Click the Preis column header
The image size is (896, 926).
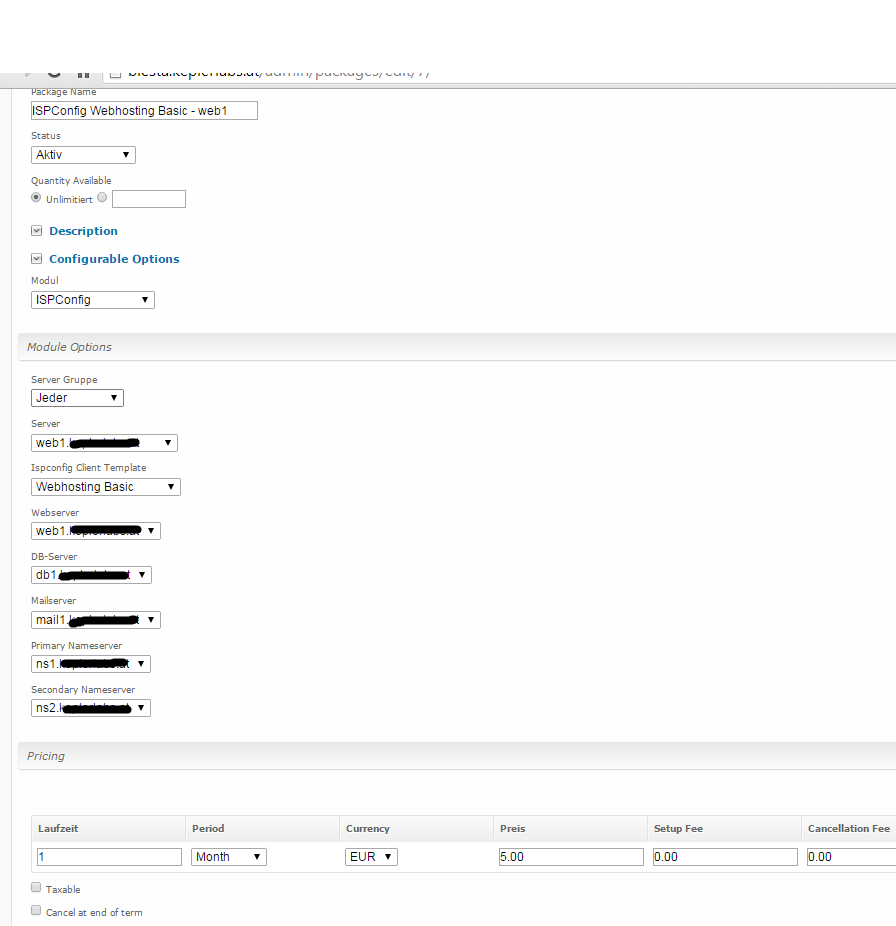[571, 829]
